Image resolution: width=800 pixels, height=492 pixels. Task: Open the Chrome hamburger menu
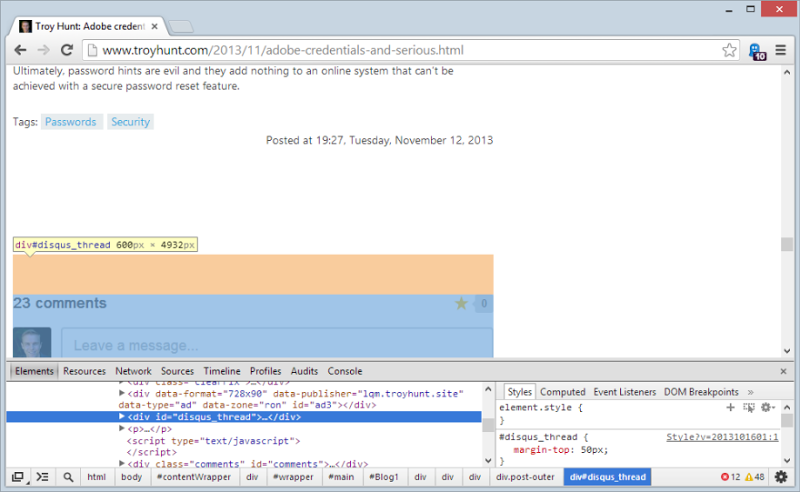pos(781,50)
